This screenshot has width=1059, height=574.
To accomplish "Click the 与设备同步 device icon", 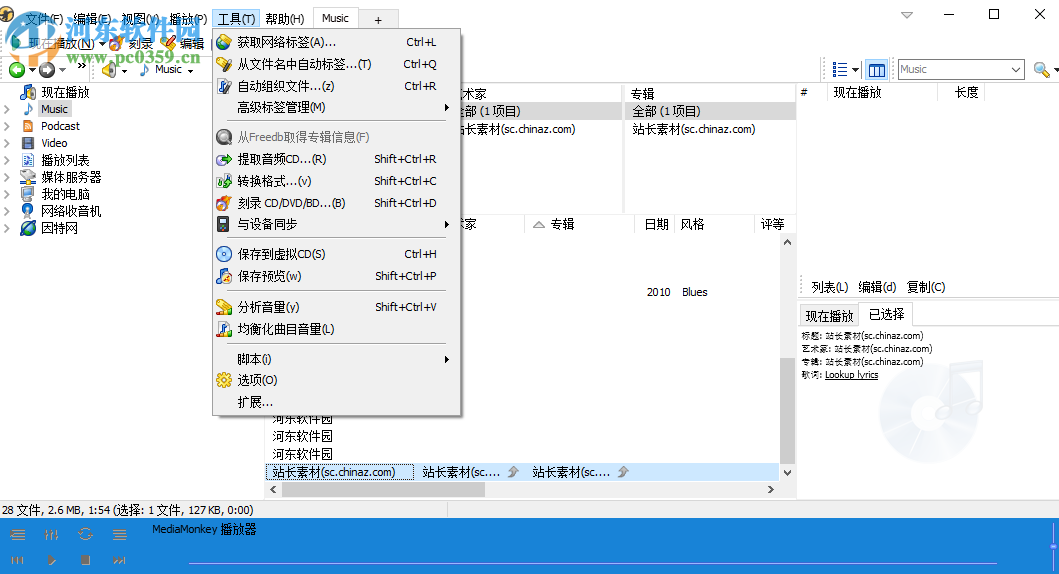I will pos(224,224).
